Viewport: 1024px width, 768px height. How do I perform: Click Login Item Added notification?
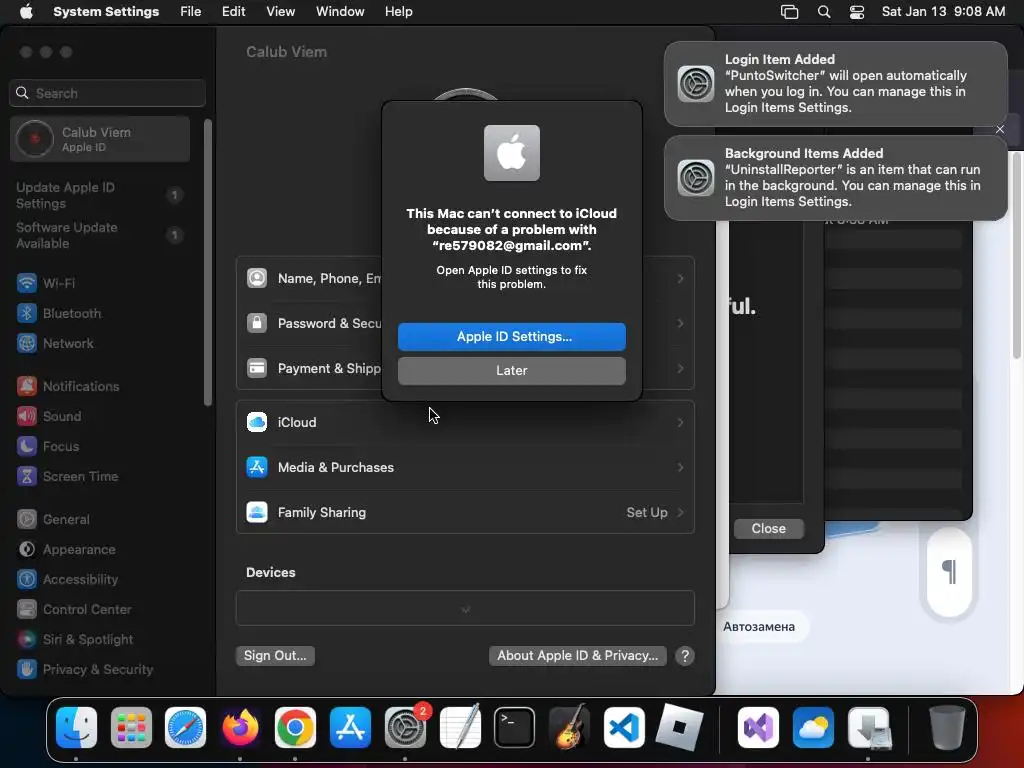pyautogui.click(x=835, y=84)
